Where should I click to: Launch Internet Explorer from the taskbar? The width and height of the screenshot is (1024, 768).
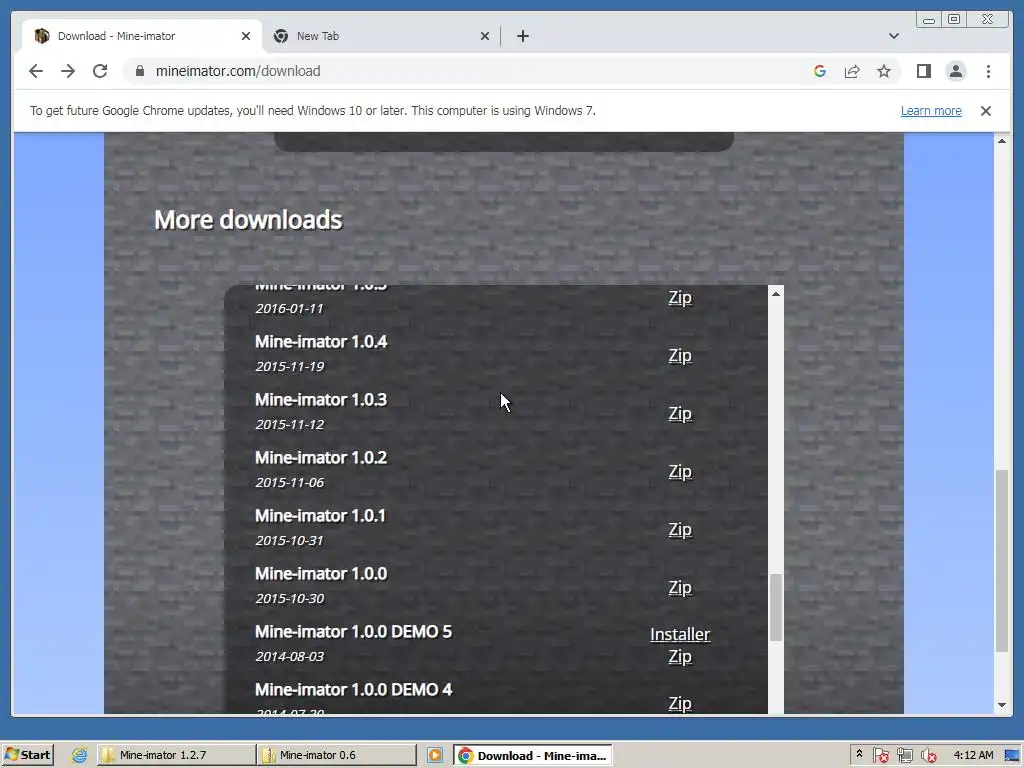[x=80, y=755]
